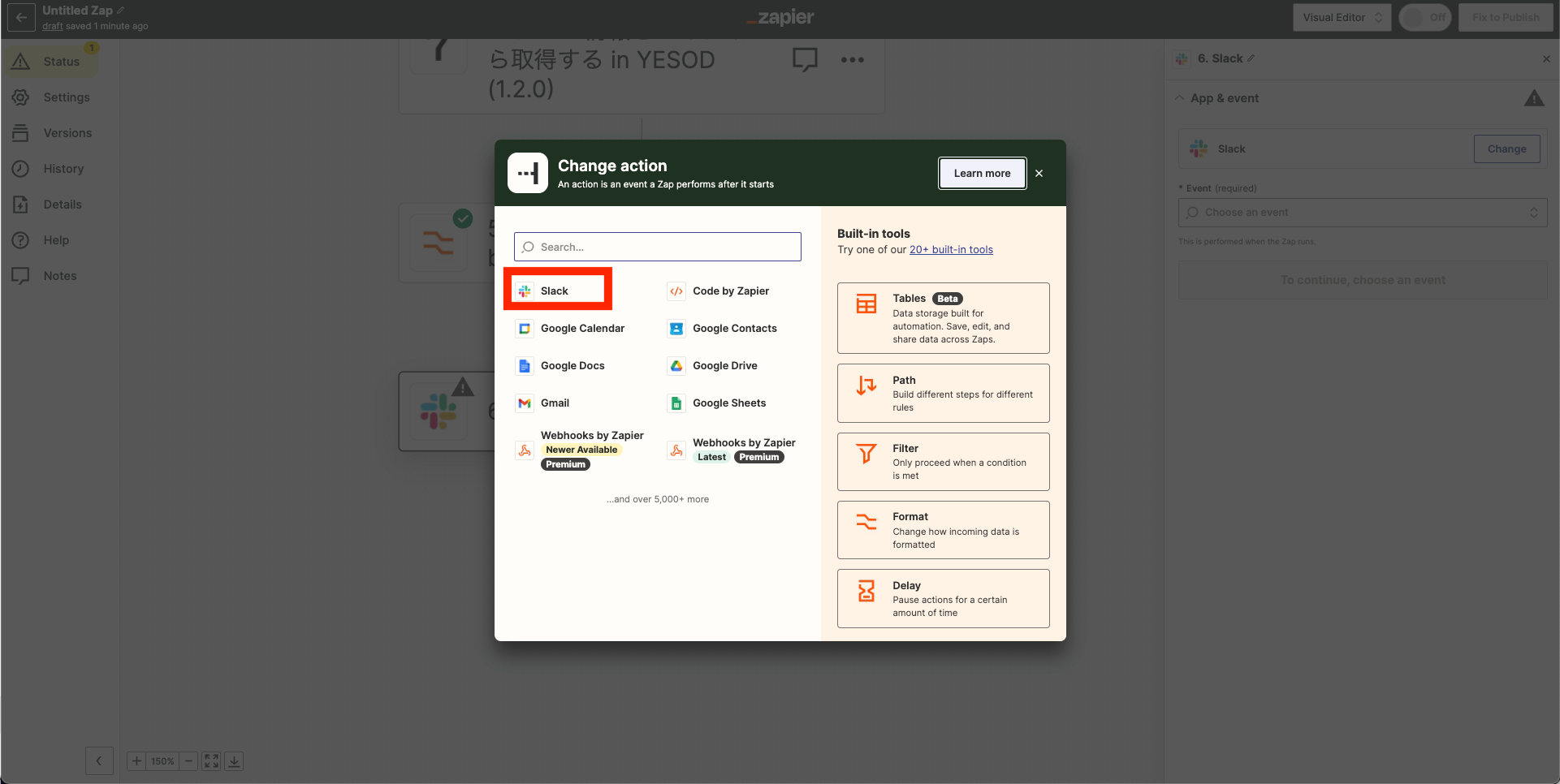Close the 6. Slack side panel
Screen dimensions: 1560x784
tap(1546, 58)
